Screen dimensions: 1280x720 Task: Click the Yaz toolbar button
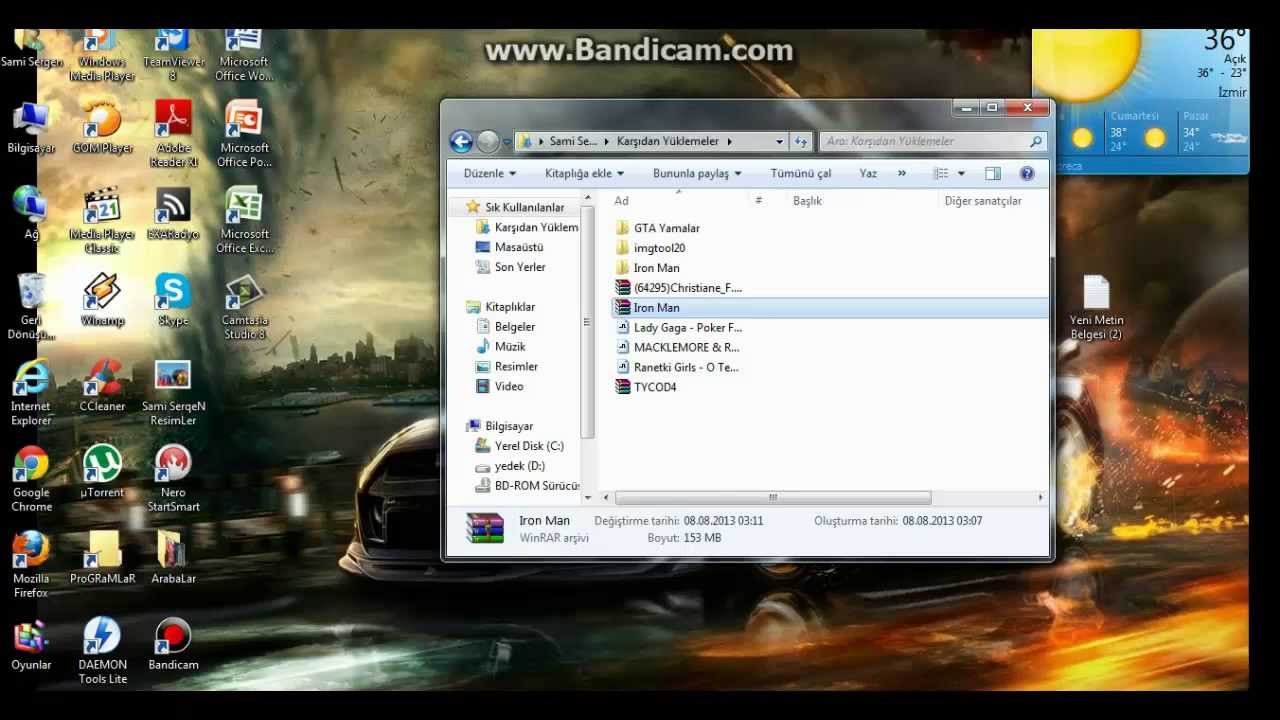click(x=868, y=173)
